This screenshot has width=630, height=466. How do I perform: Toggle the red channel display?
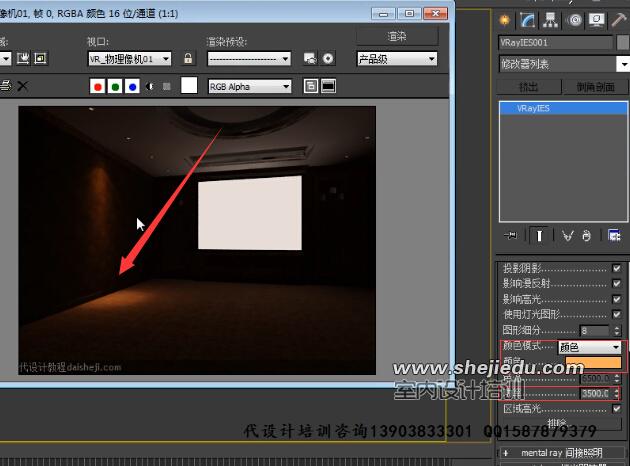(97, 87)
